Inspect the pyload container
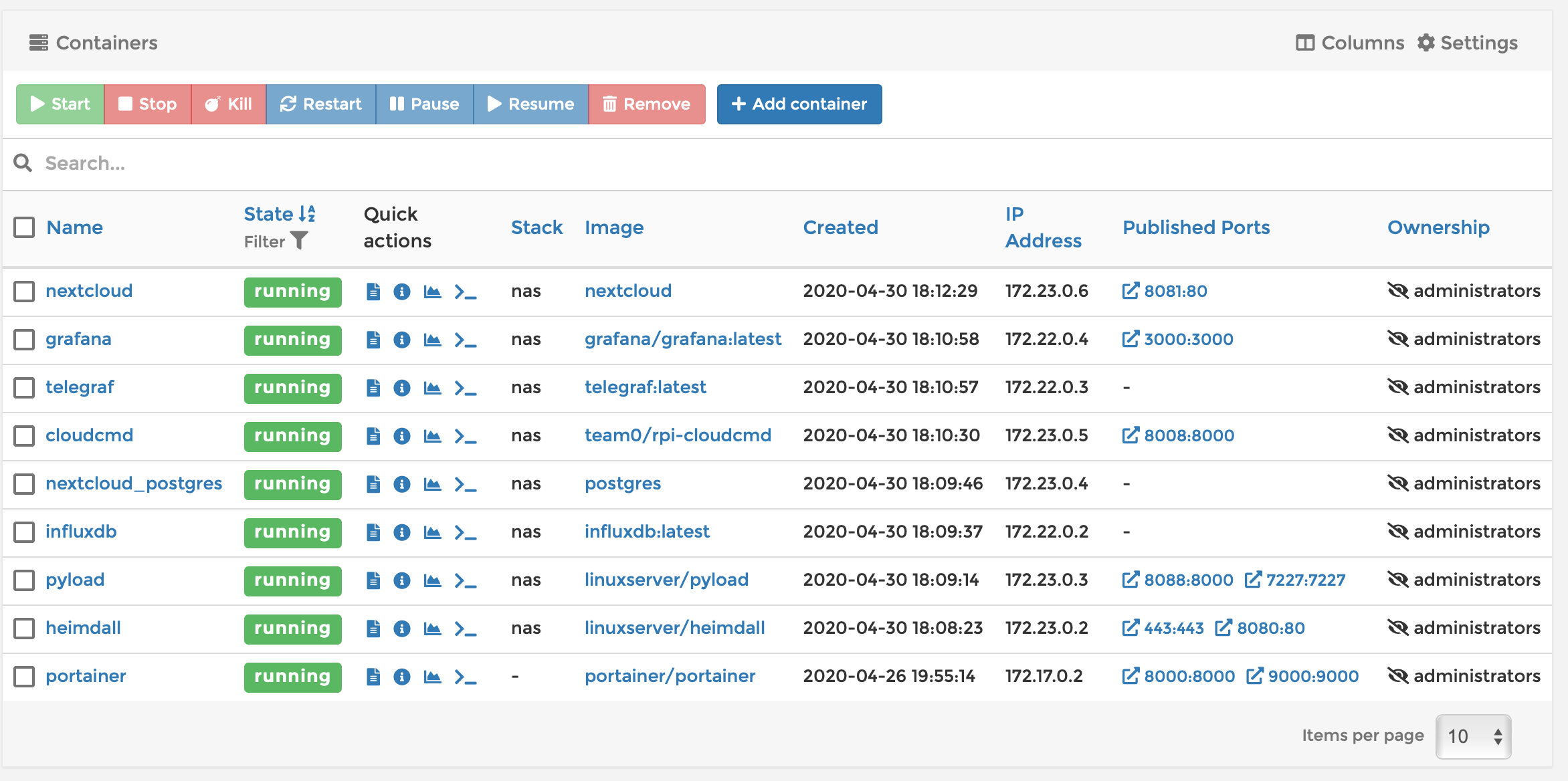The width and height of the screenshot is (1568, 781). click(x=402, y=580)
